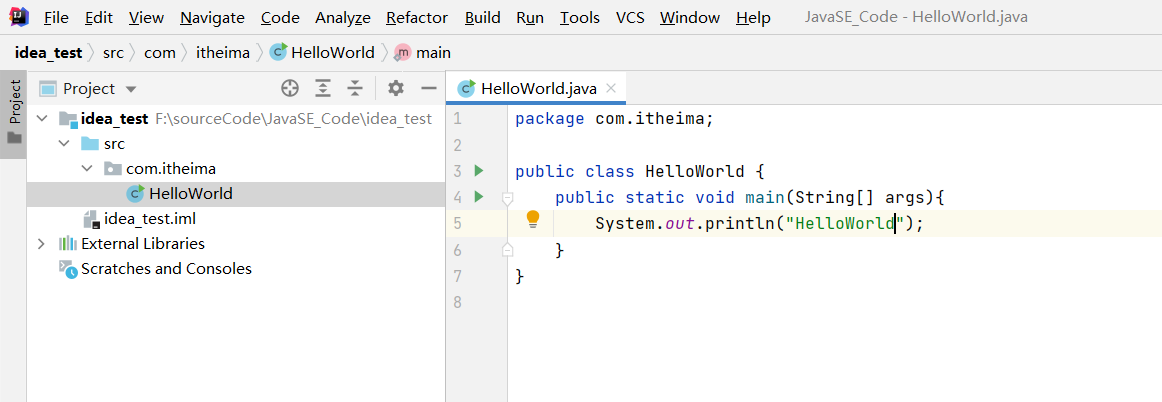The width and height of the screenshot is (1162, 402).
Task: Collapse the src folder node
Action: pyautogui.click(x=64, y=144)
